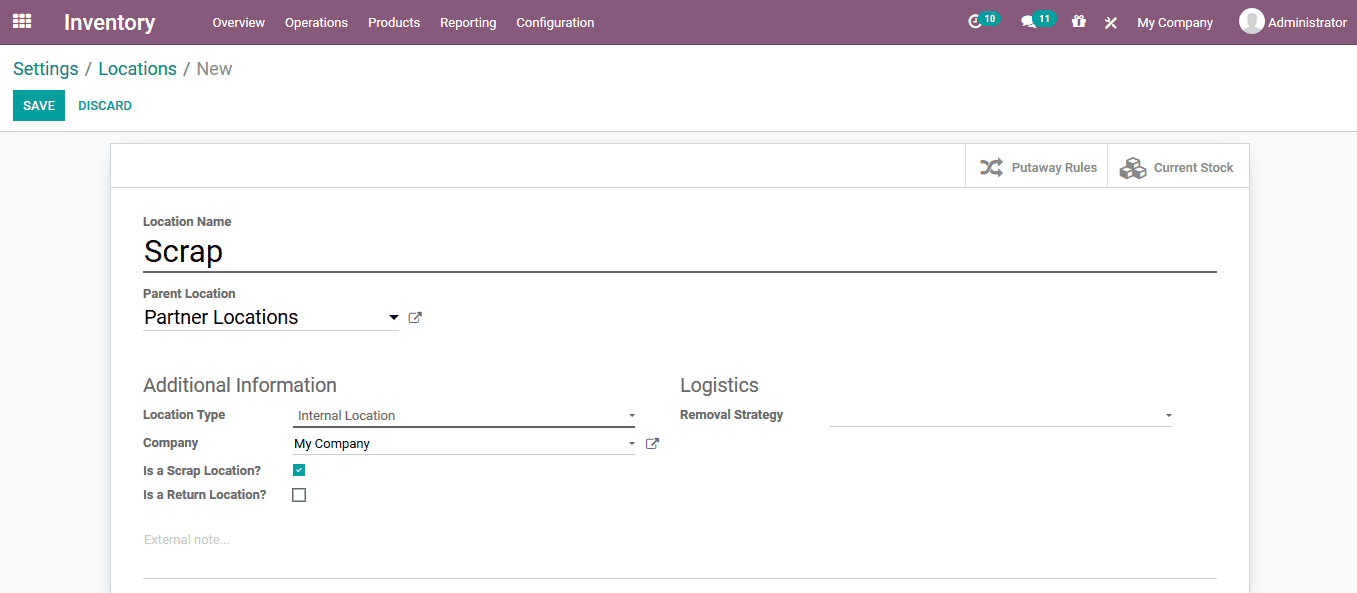Open the Location Type dropdown

[x=630, y=415]
